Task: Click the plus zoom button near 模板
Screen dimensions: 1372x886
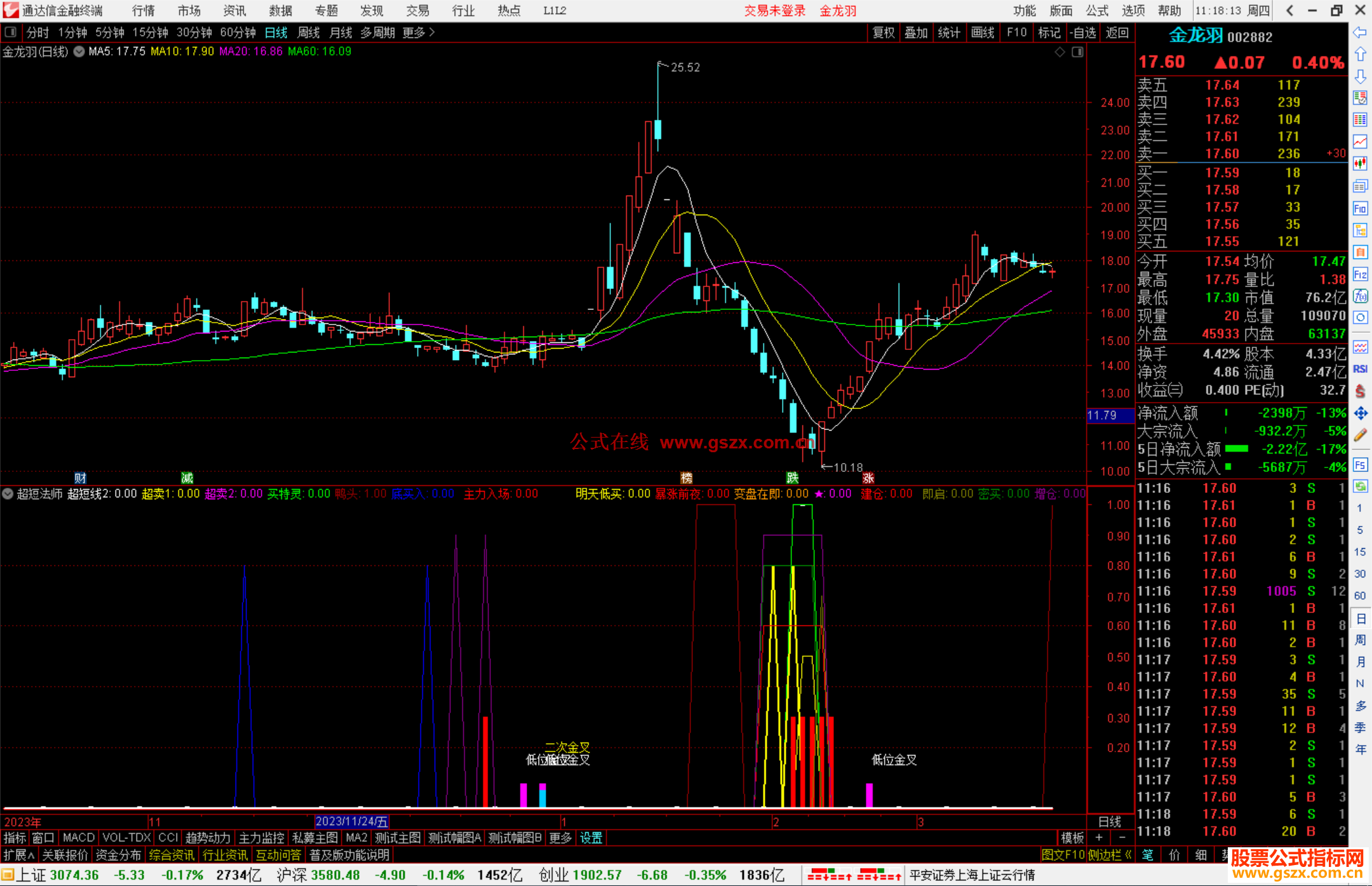Action: point(1099,838)
